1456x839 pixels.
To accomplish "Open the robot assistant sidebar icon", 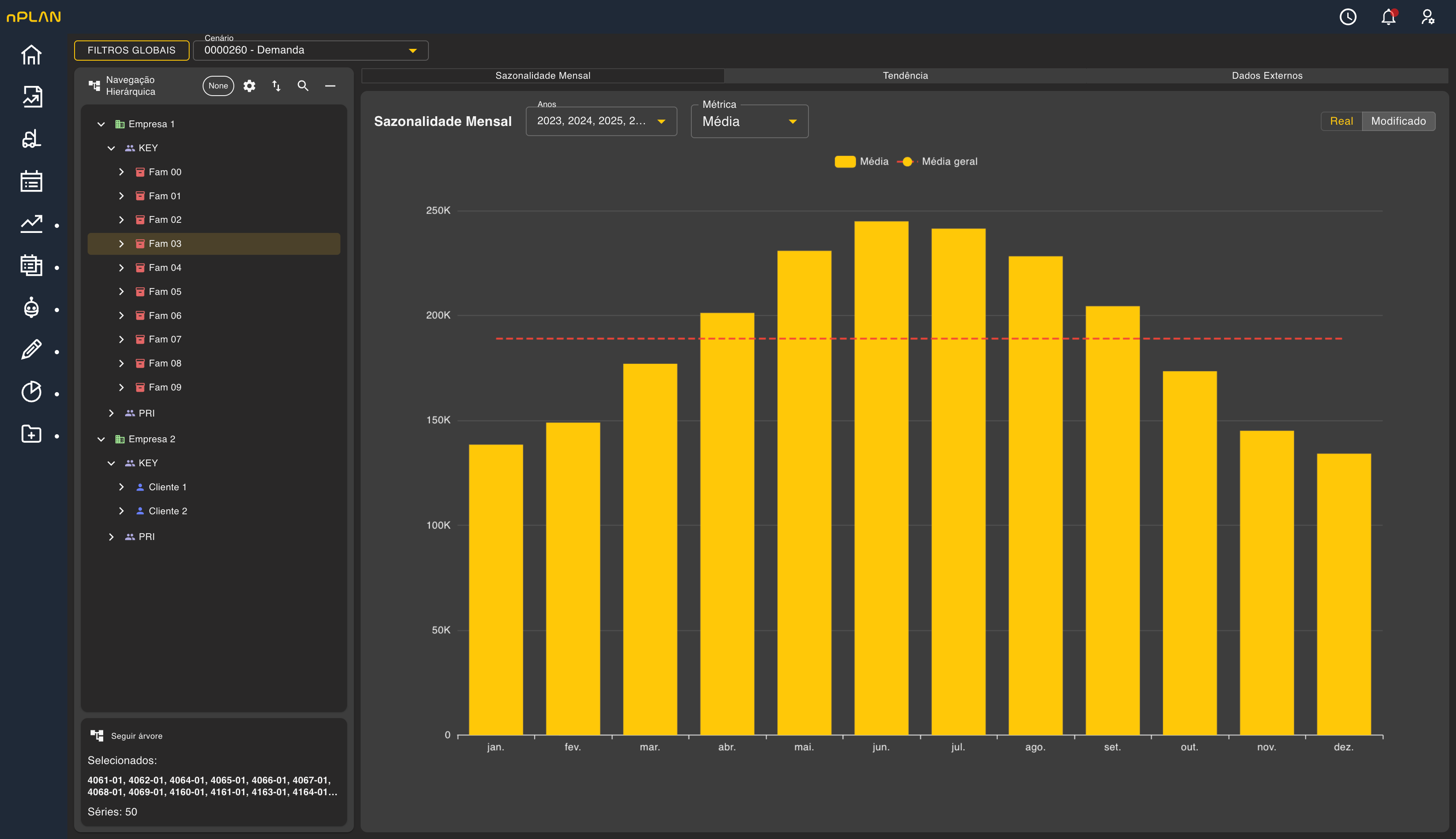I will click(x=31, y=308).
